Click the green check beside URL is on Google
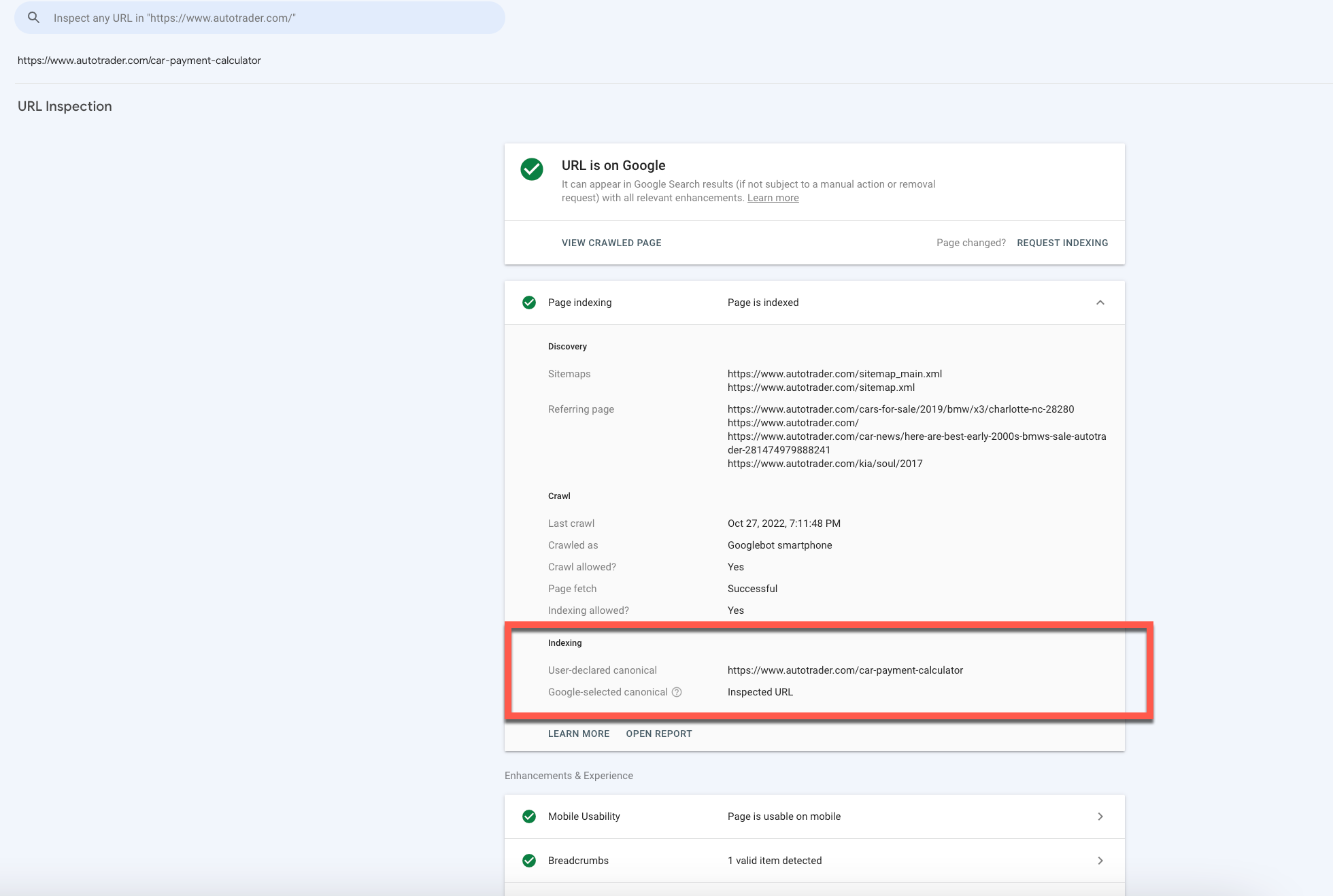The height and width of the screenshot is (896, 1333). click(531, 169)
